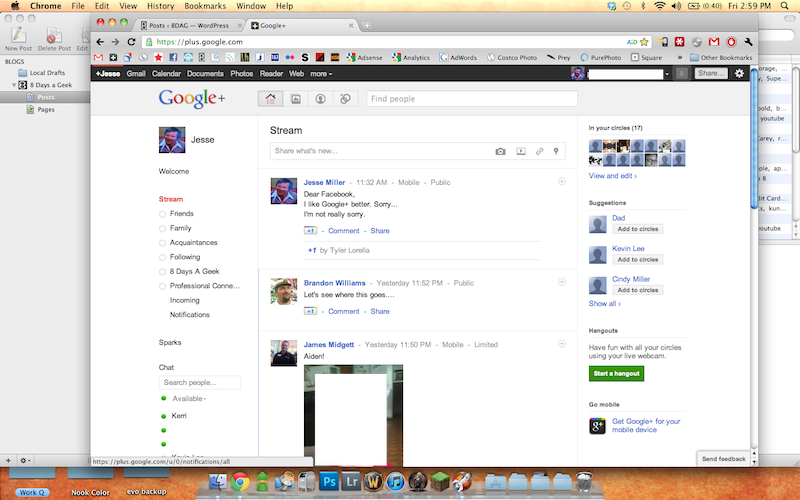
Task: Click the Get Google+ mobile app icon
Action: point(597,426)
